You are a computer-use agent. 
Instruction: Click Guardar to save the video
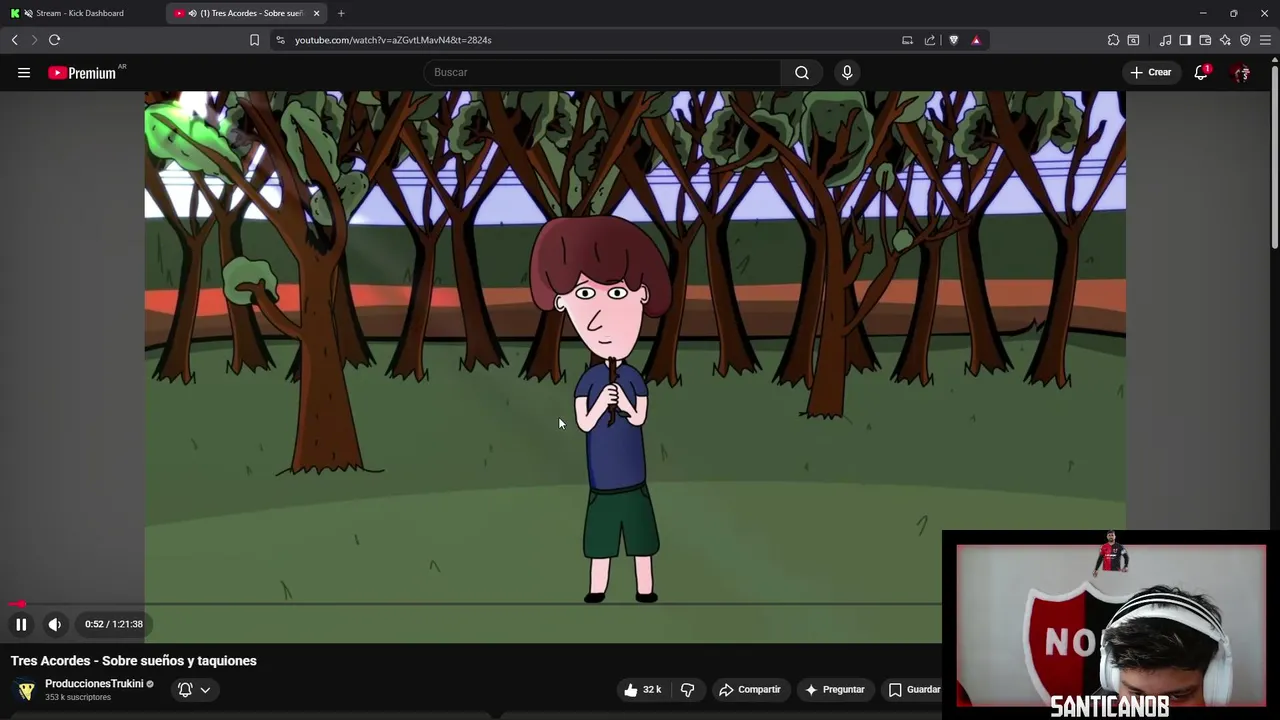912,689
